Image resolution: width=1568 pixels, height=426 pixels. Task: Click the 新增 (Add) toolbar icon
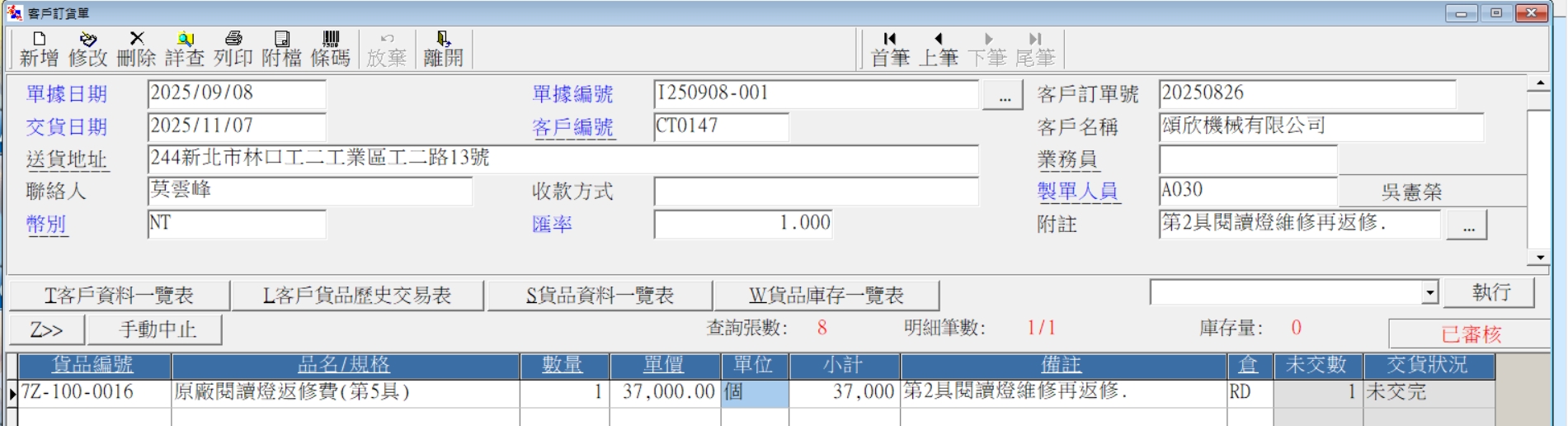(39, 49)
